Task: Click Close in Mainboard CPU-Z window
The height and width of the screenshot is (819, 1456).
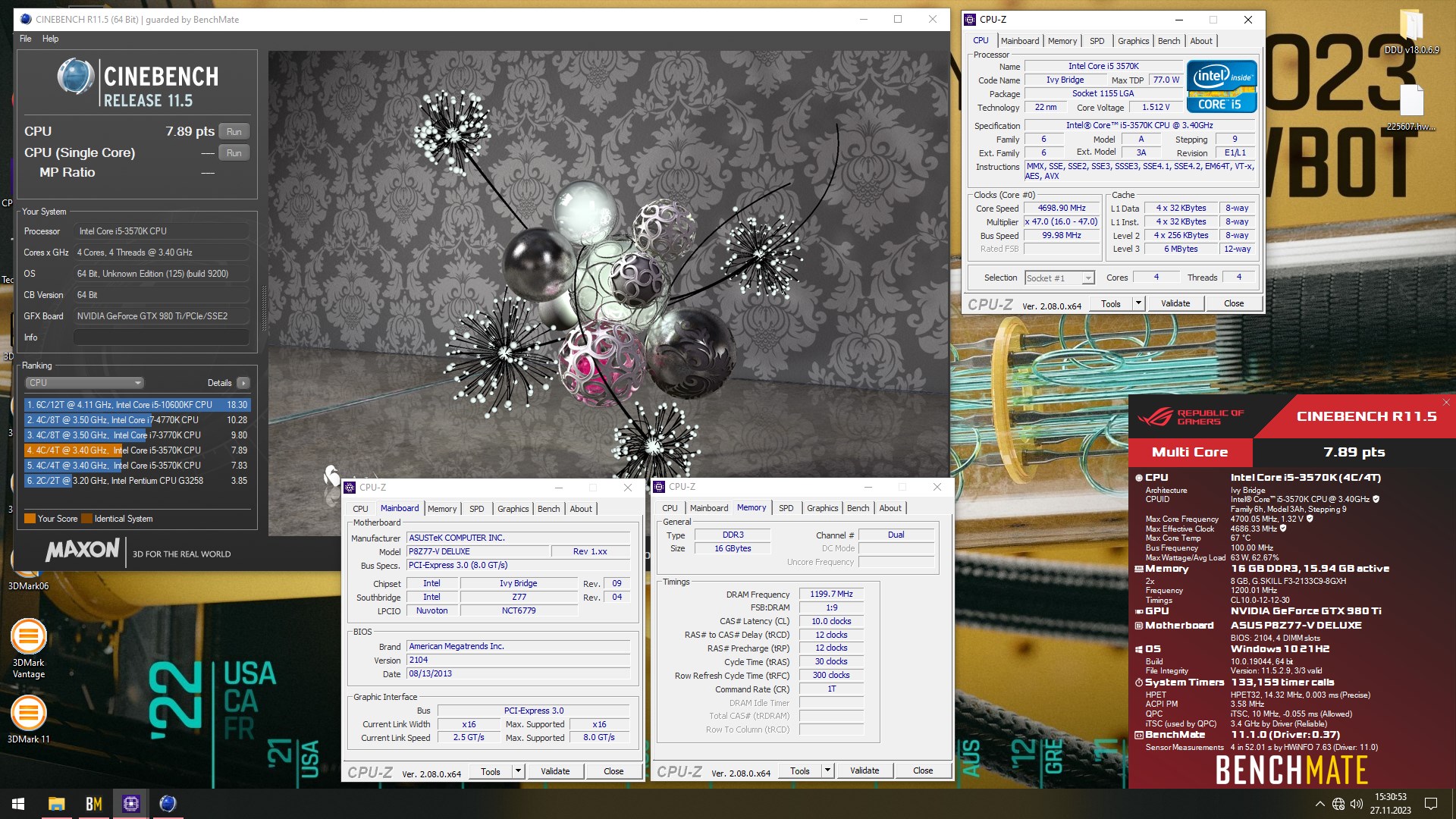Action: (613, 772)
